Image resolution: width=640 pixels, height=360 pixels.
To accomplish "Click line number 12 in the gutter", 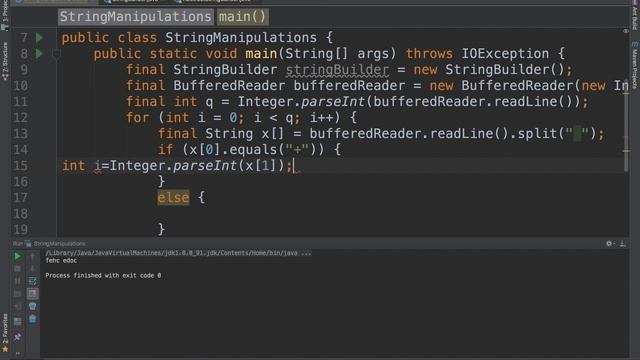I will point(20,118).
